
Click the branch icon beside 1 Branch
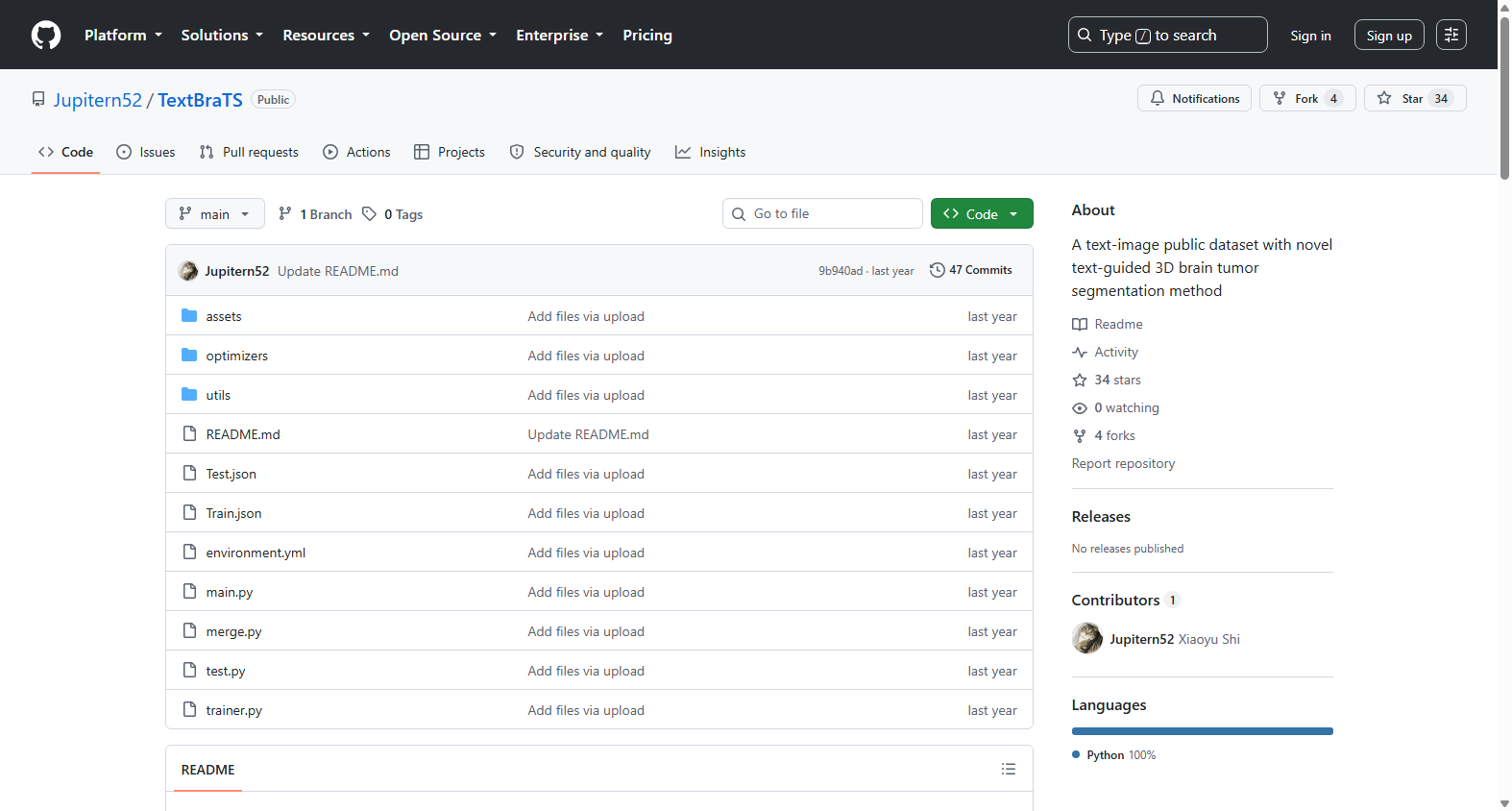click(x=285, y=214)
